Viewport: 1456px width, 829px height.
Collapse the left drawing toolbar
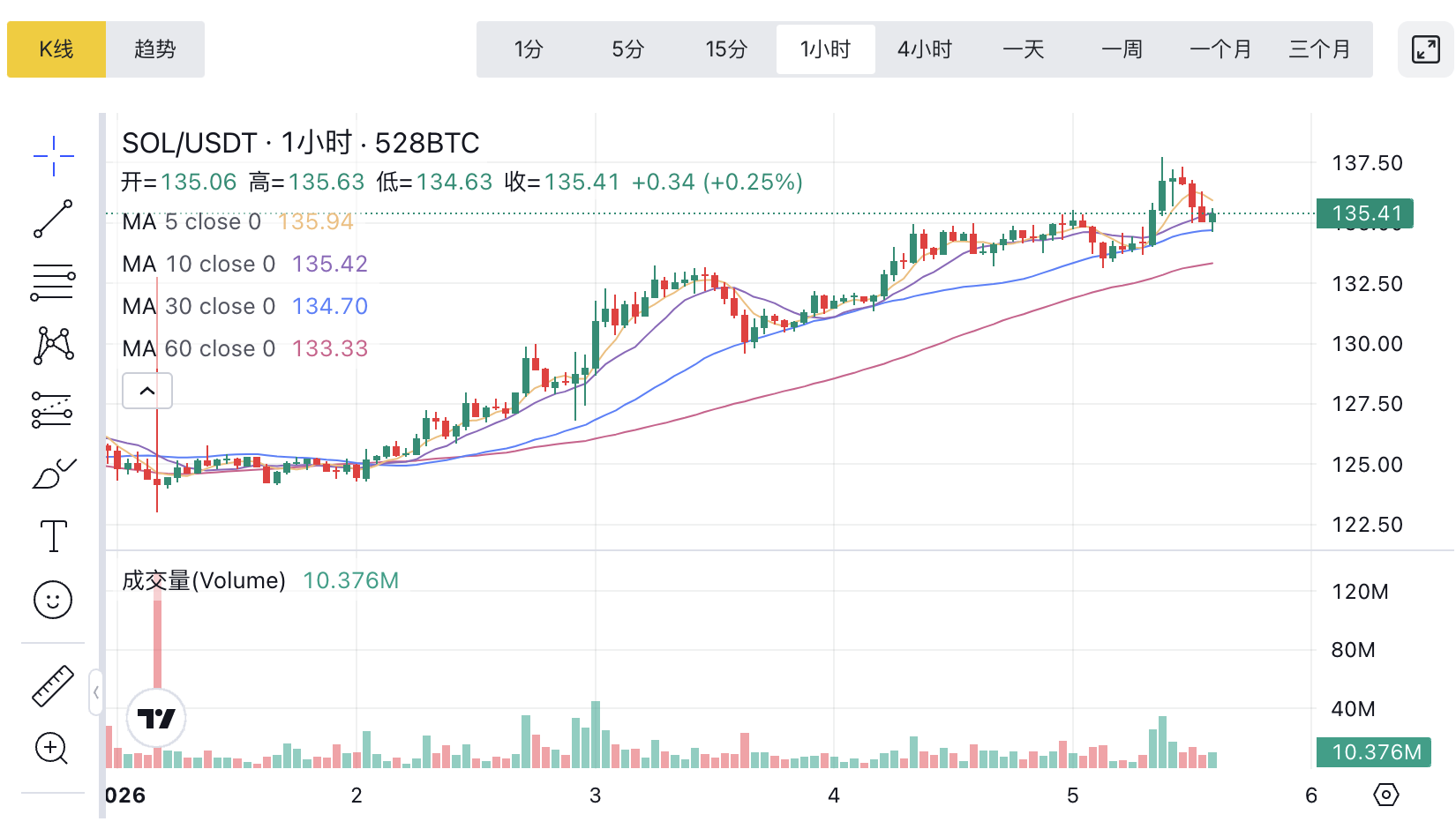[x=96, y=692]
